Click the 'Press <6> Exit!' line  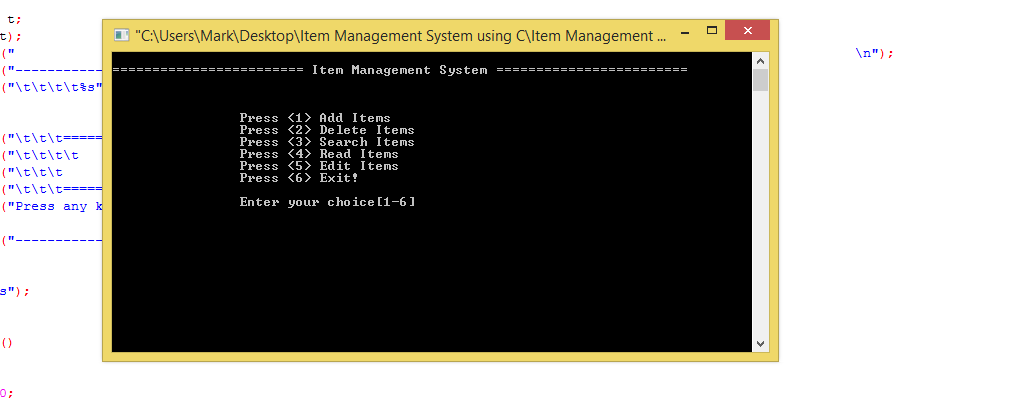tap(299, 177)
